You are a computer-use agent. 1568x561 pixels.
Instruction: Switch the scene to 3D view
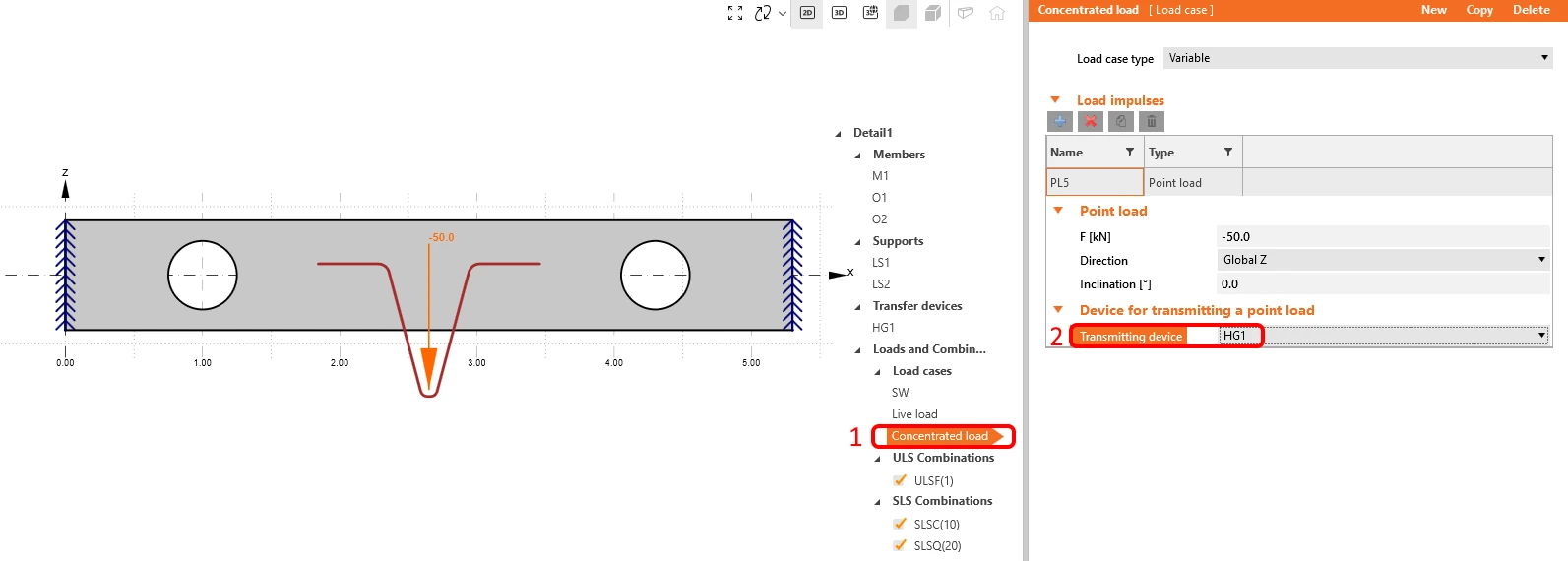[x=839, y=13]
